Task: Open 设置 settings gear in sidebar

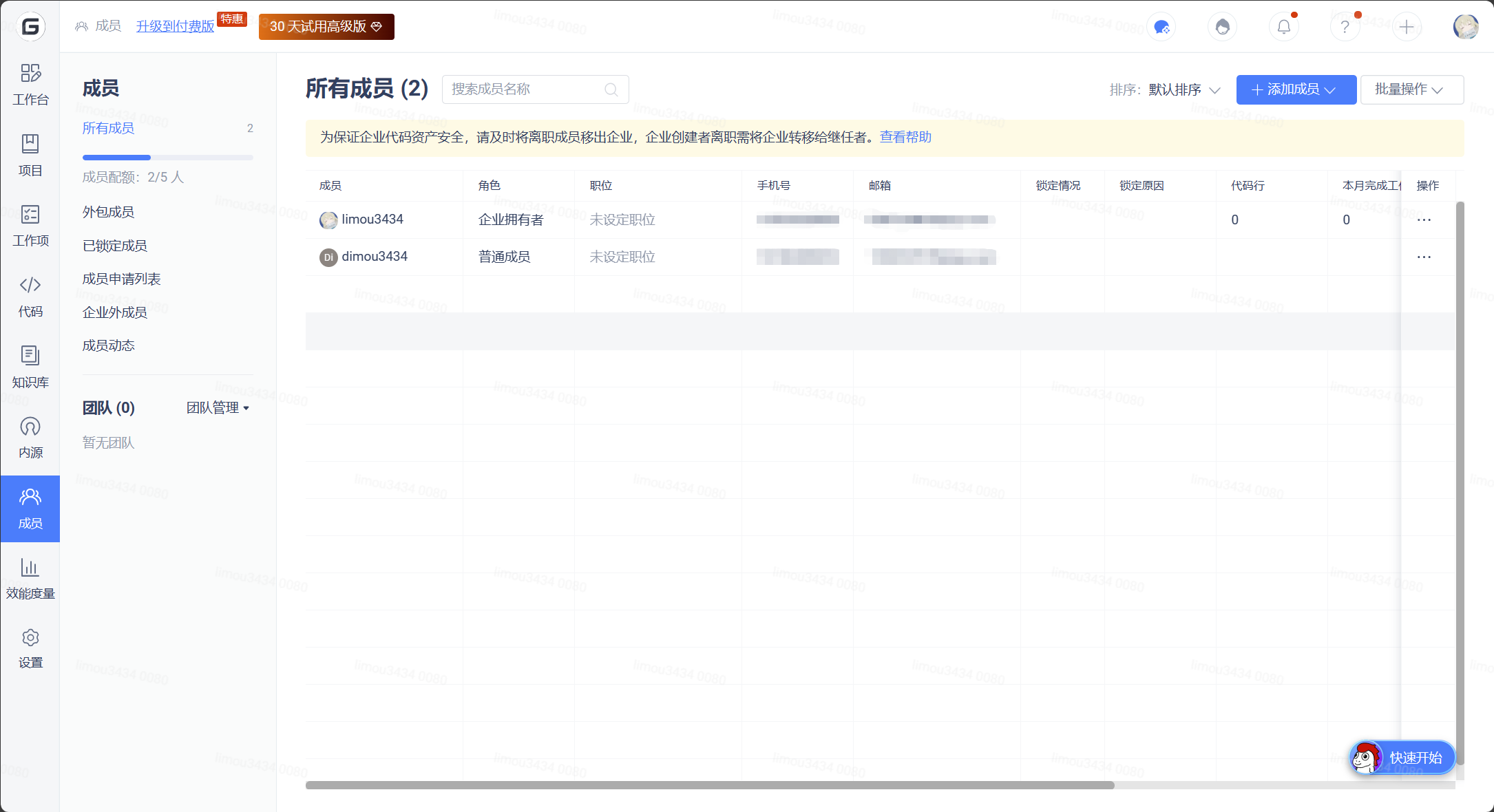Action: click(30, 649)
